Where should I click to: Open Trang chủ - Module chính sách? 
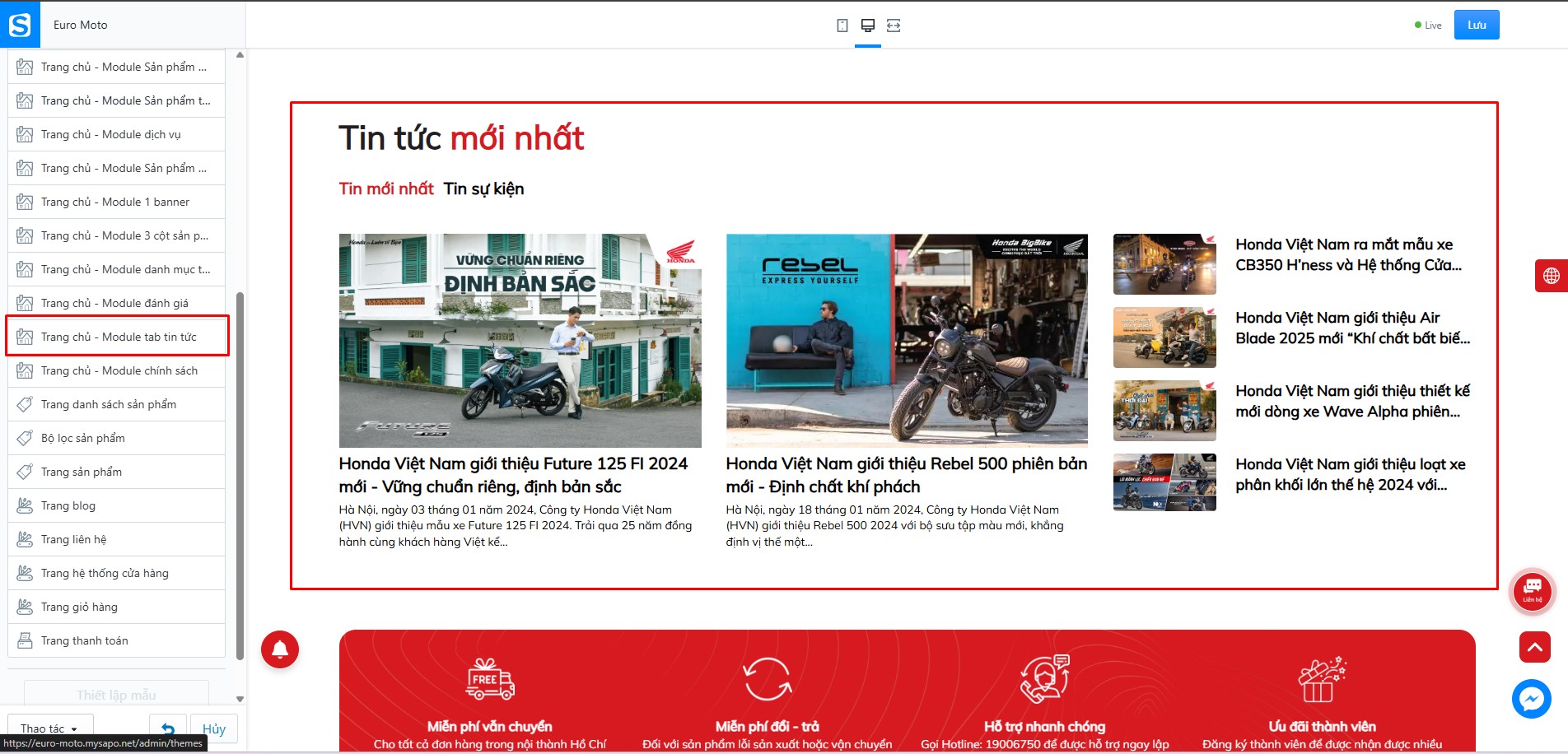(116, 370)
